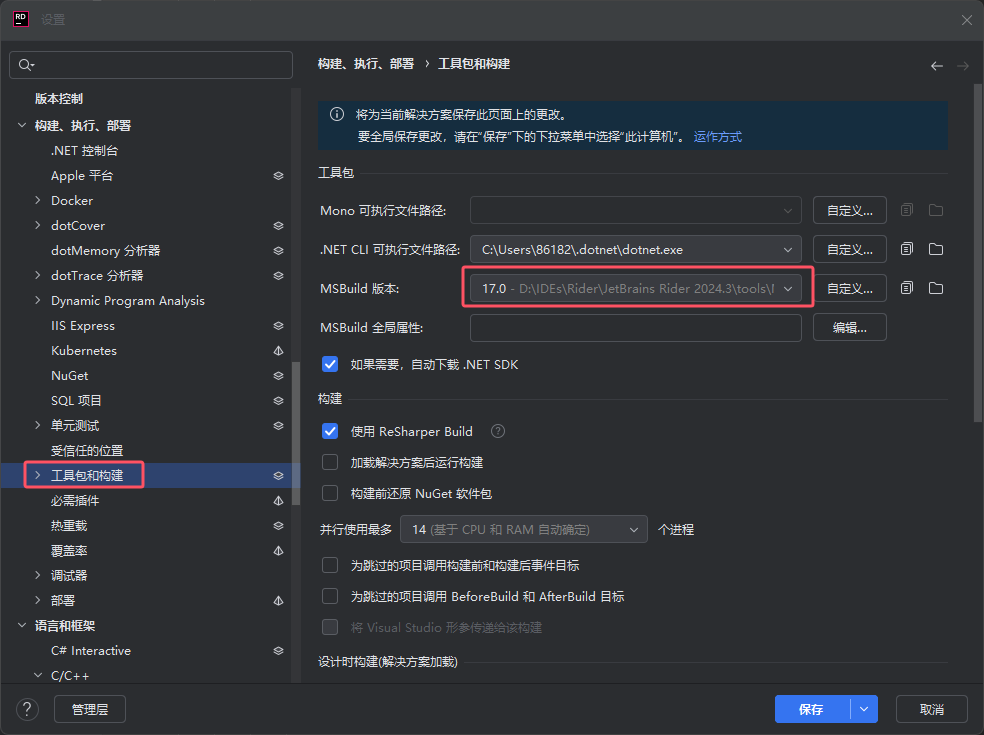Image resolution: width=984 pixels, height=735 pixels.
Task: Click the search magnifier icon
Action: coord(26,65)
